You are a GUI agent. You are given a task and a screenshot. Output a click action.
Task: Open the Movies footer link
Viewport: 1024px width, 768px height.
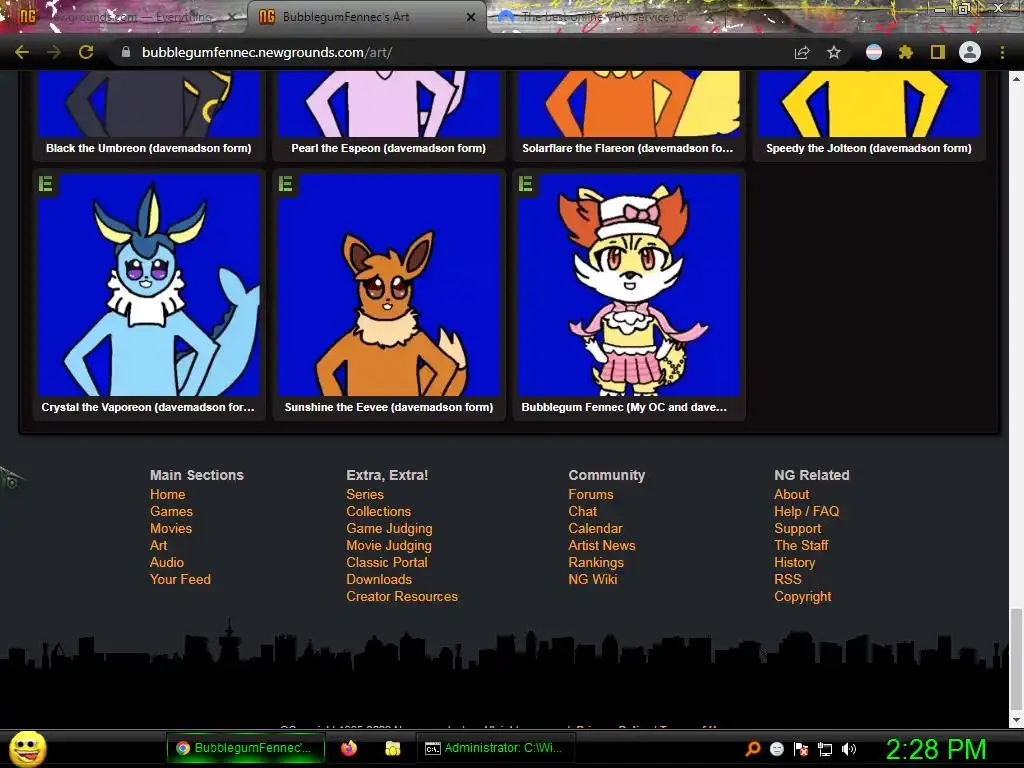point(171,528)
